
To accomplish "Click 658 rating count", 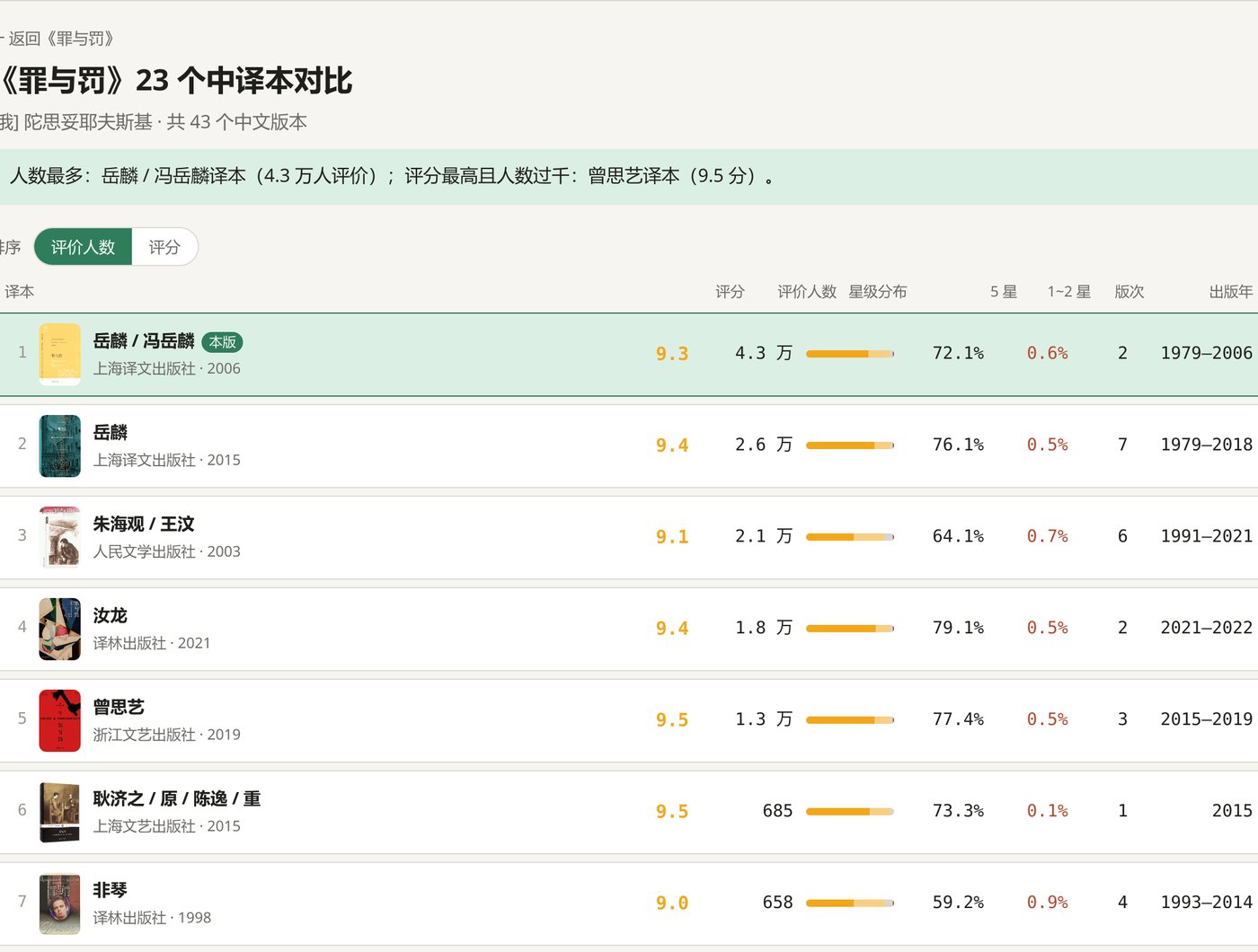I will (777, 903).
